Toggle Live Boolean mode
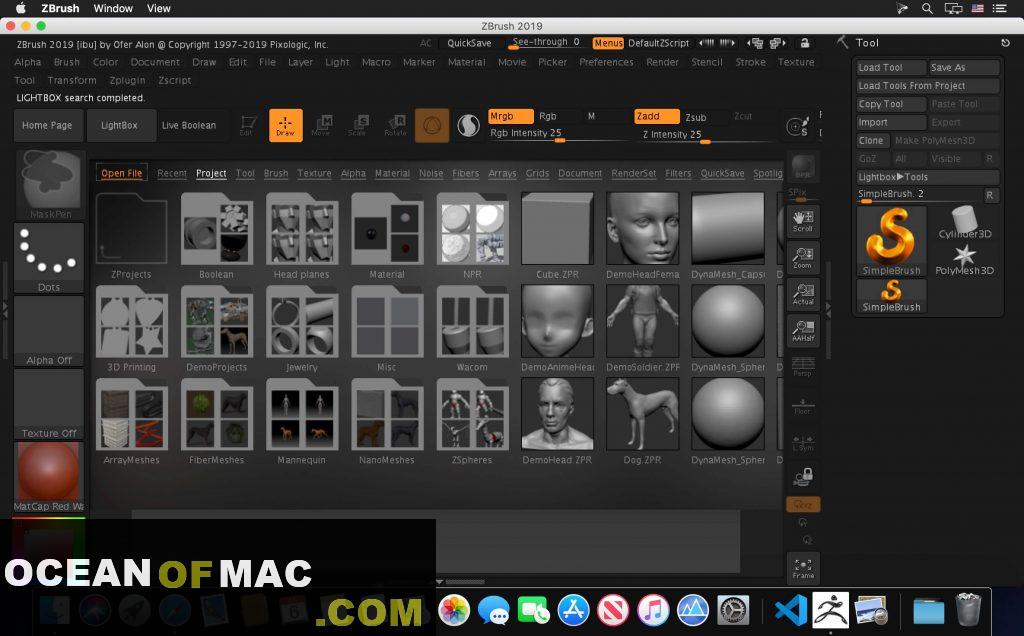The height and width of the screenshot is (636, 1024). (189, 125)
